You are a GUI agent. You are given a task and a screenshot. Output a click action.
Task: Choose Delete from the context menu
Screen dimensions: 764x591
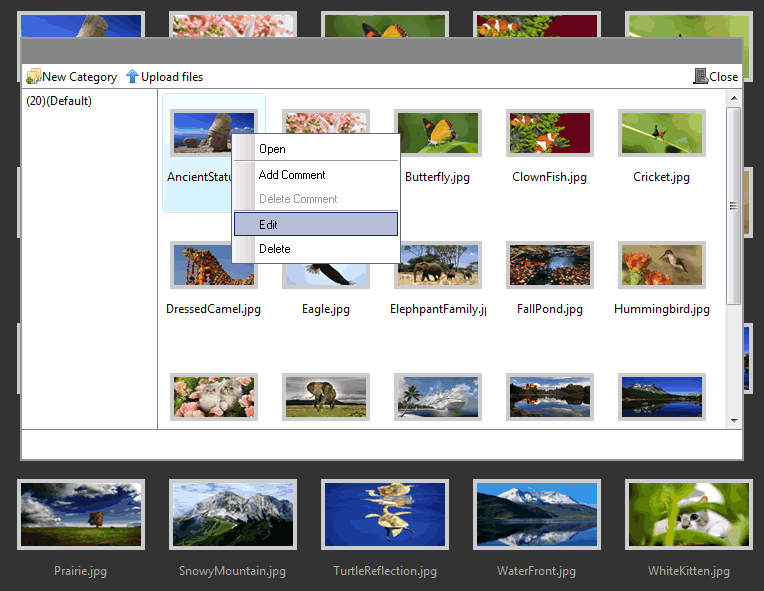274,249
